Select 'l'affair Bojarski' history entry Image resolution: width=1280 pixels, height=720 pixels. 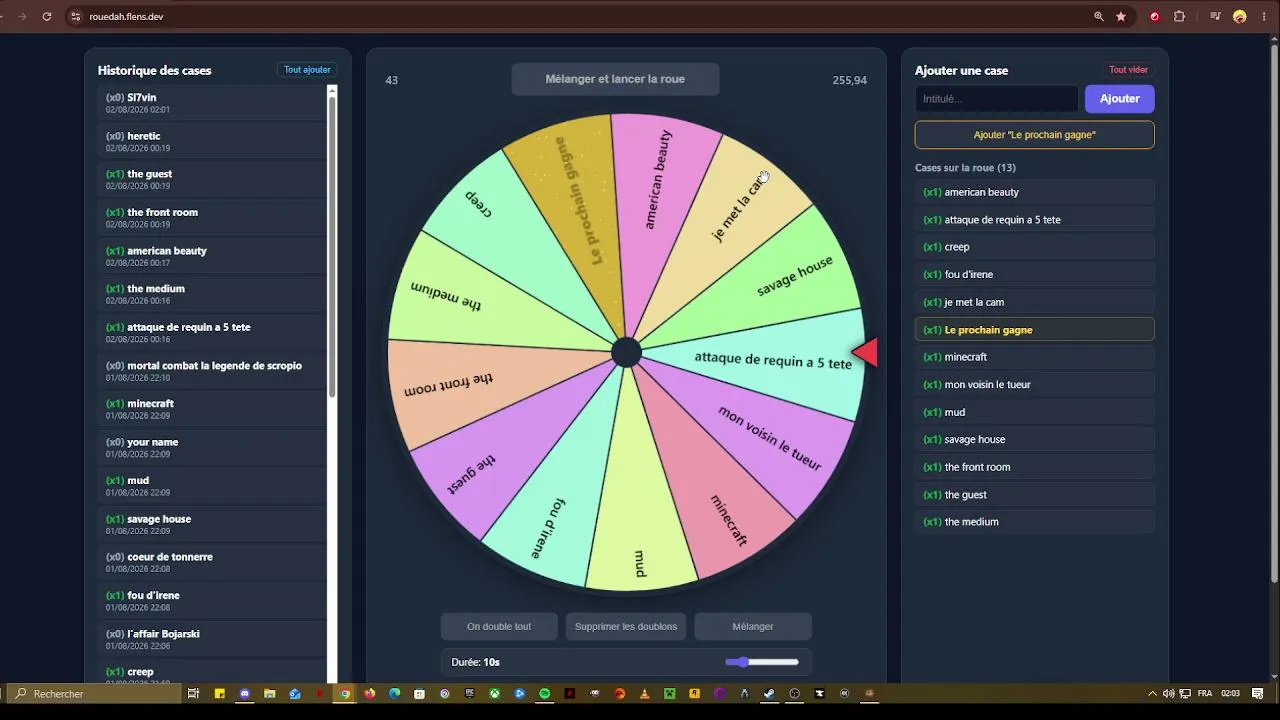[x=212, y=639]
